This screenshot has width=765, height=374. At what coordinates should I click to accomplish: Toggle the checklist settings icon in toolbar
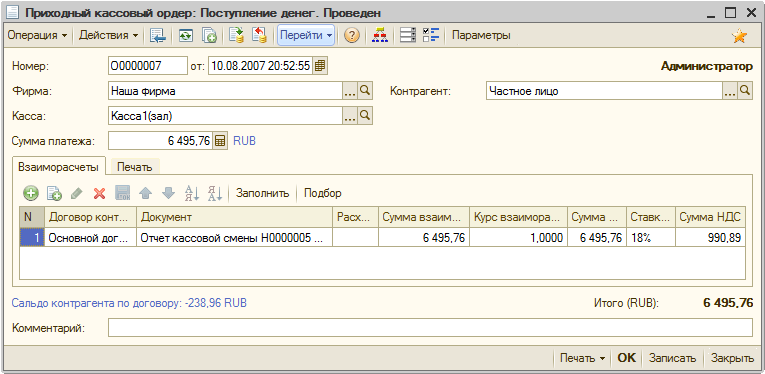click(432, 36)
